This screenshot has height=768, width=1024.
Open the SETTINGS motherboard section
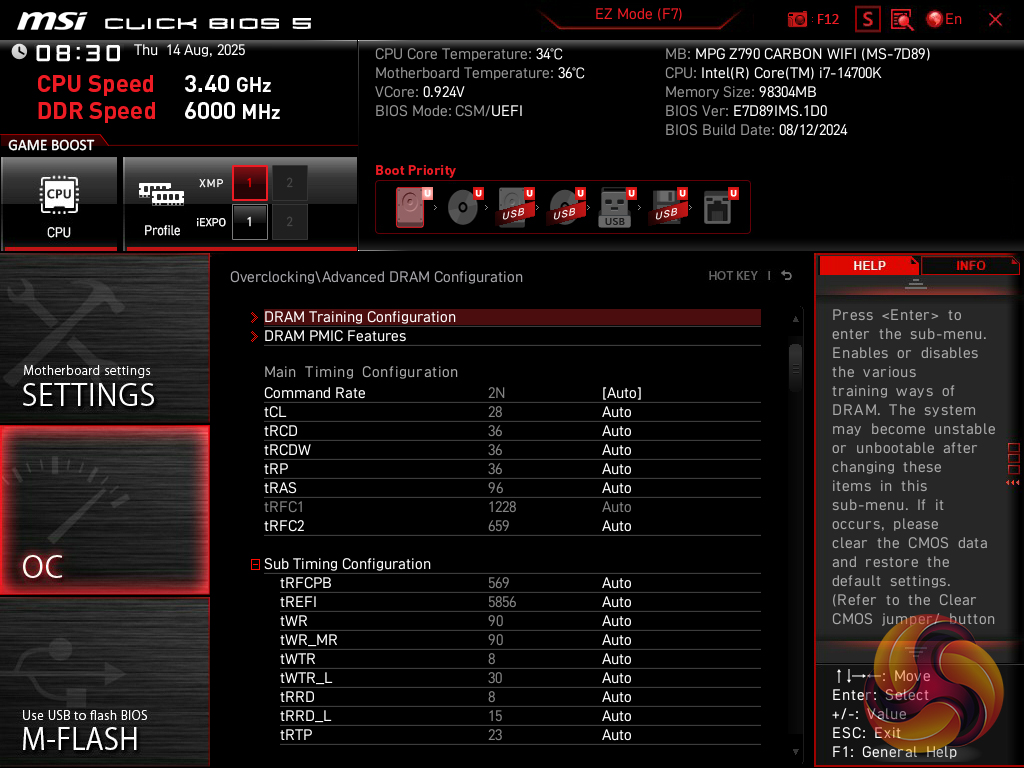tap(104, 338)
